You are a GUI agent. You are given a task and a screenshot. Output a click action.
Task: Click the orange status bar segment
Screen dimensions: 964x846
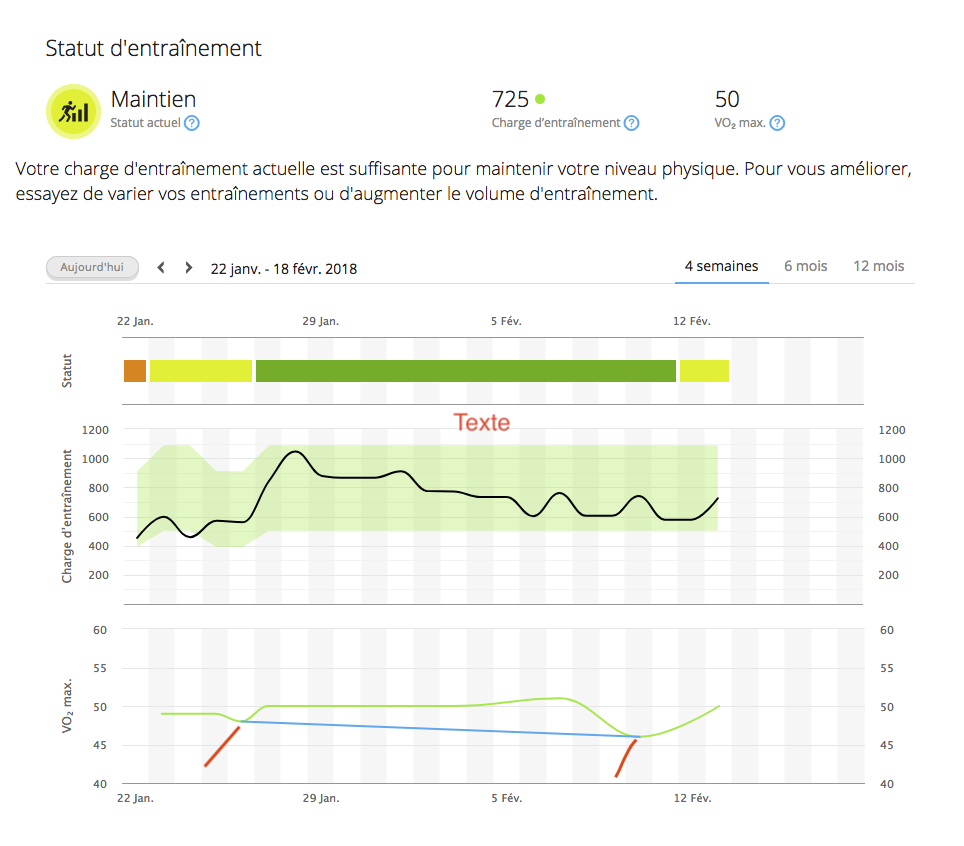[135, 371]
